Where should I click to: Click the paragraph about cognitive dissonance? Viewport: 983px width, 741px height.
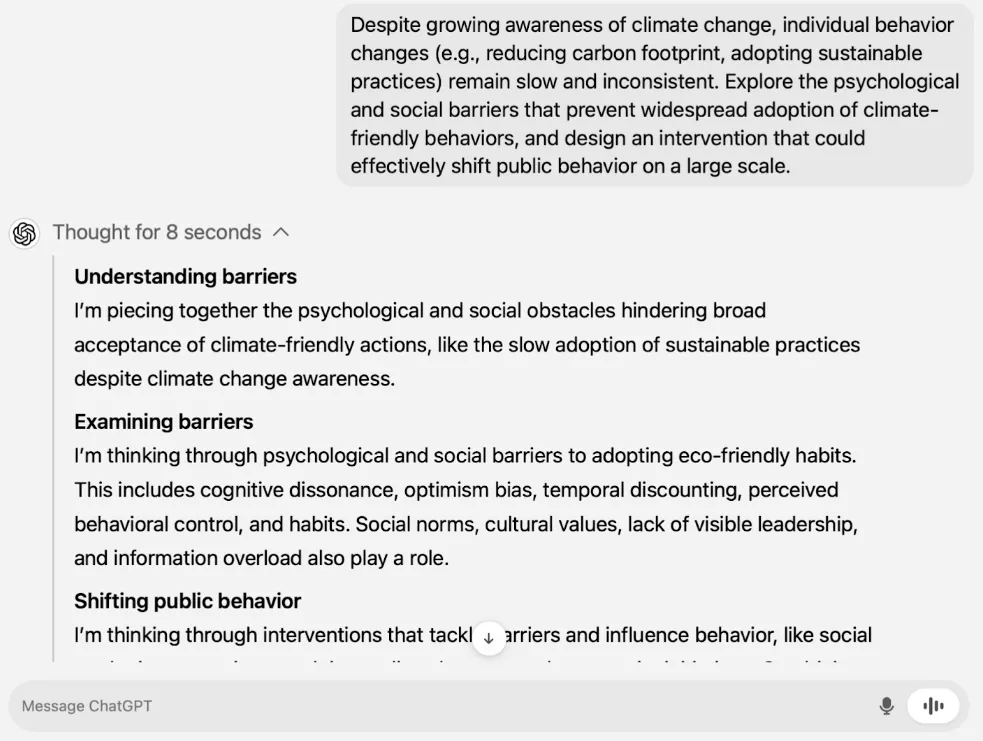coord(466,507)
